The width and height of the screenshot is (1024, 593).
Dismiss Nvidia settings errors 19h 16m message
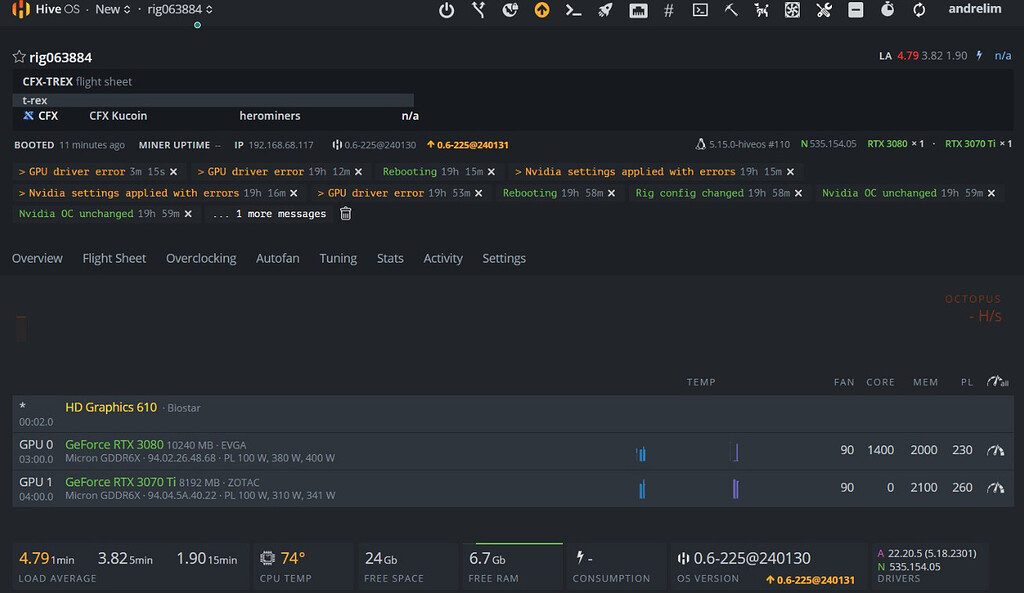(x=294, y=193)
